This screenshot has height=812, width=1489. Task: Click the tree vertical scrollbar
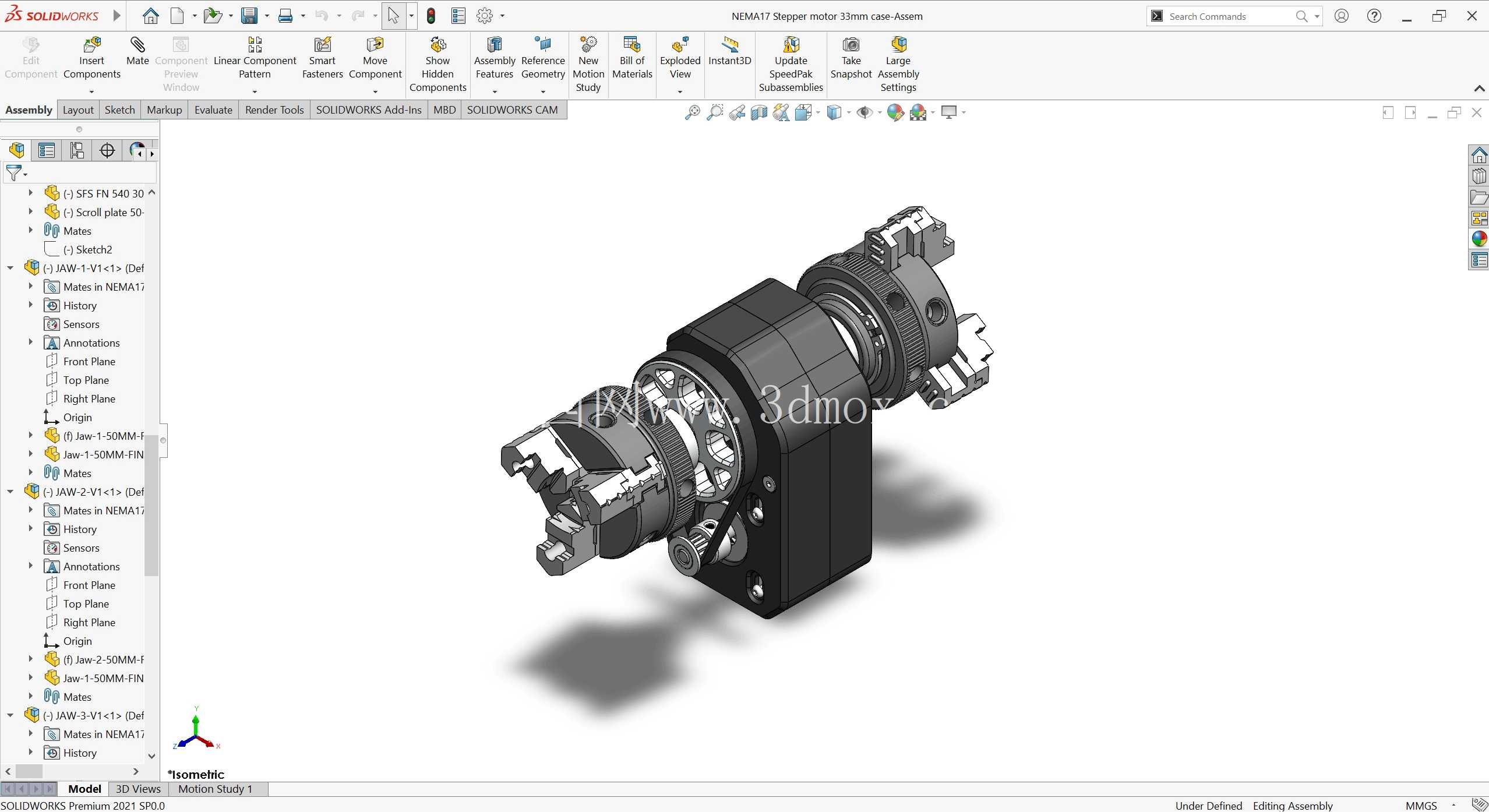(151, 504)
